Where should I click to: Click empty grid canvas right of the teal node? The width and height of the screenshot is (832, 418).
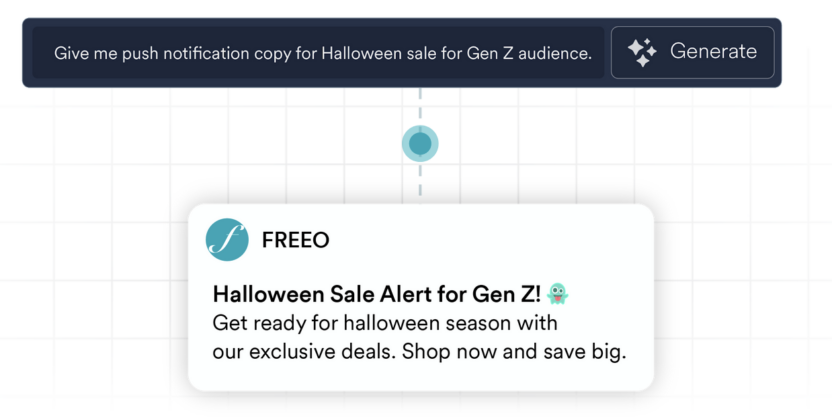(x=600, y=144)
